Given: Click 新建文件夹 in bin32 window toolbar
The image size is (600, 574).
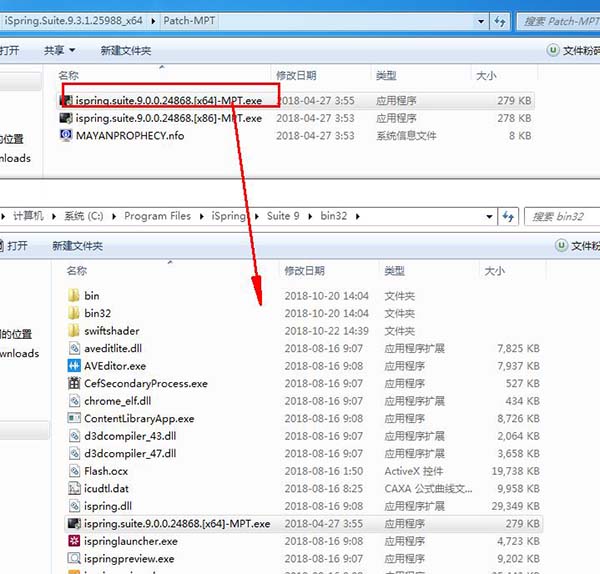Looking at the screenshot, I should [x=77, y=246].
